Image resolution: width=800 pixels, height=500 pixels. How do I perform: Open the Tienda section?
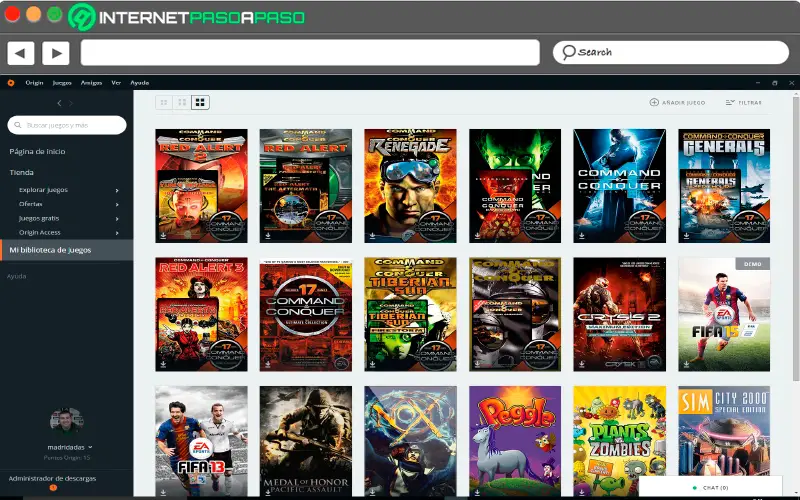(21, 172)
